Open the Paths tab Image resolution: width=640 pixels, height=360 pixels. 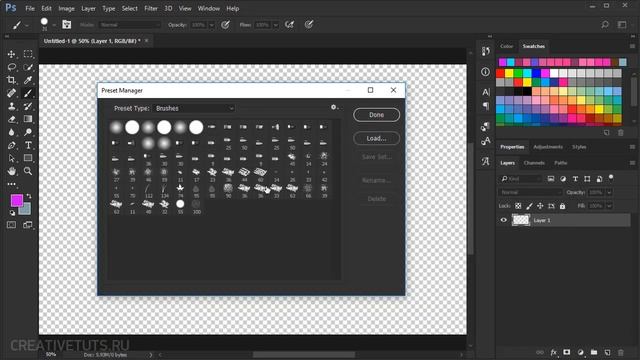click(561, 163)
